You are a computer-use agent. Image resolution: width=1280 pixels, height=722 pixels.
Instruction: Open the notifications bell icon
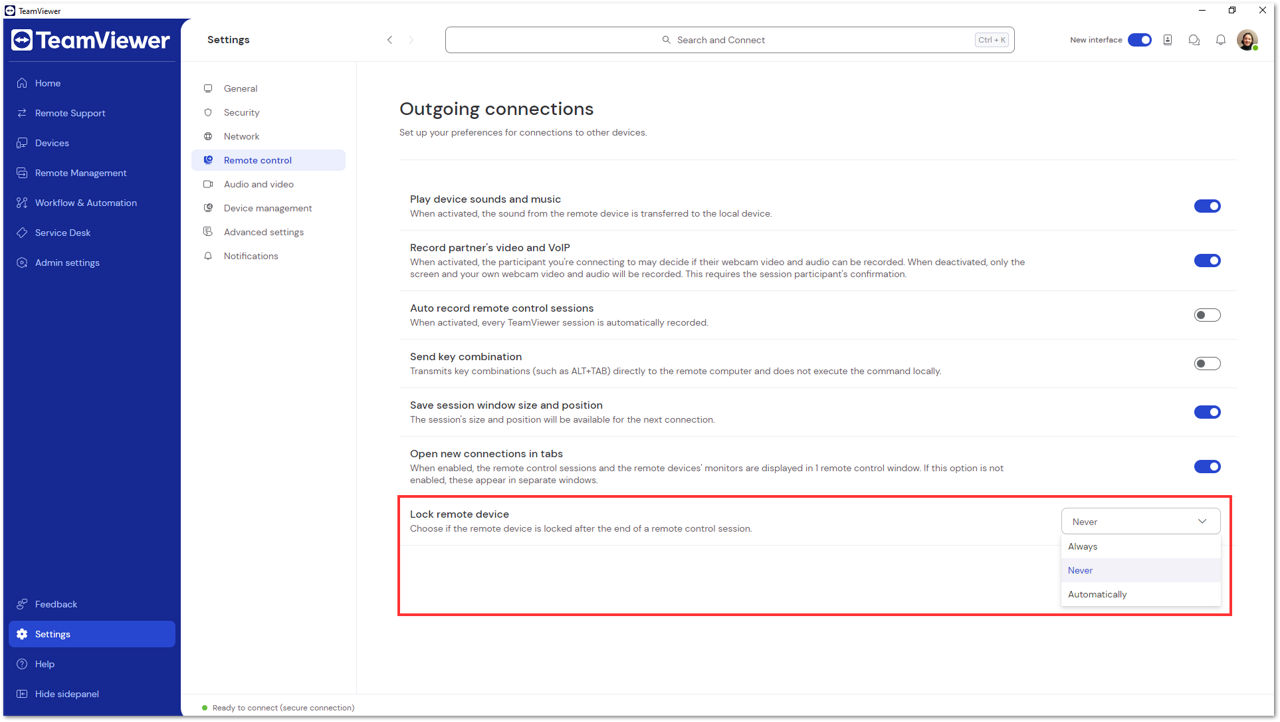pos(1220,40)
